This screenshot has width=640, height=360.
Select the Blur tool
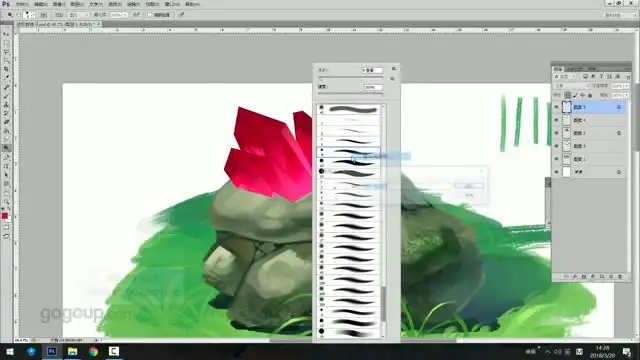[6, 139]
